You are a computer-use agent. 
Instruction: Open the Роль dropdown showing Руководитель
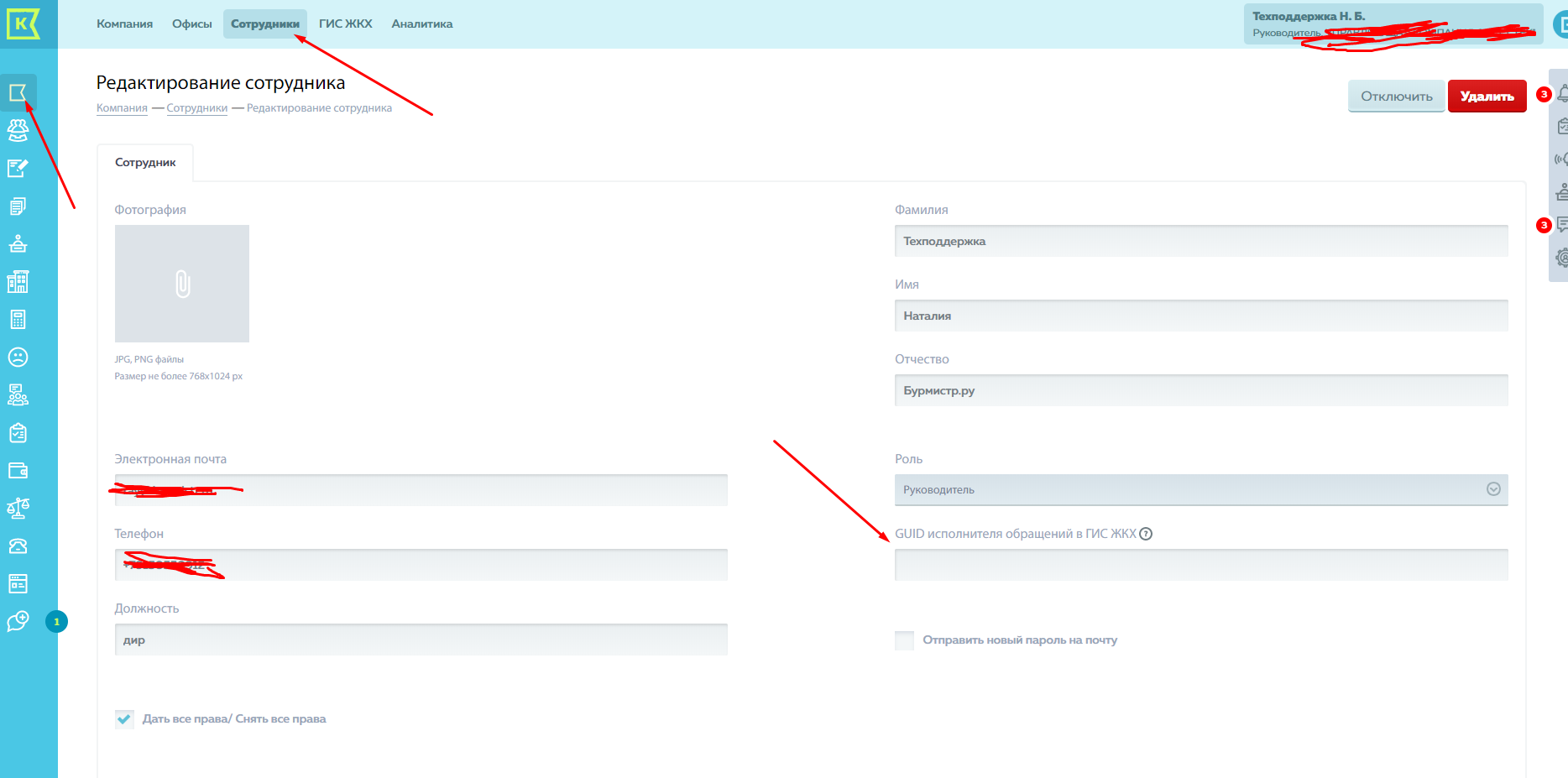tap(1201, 490)
